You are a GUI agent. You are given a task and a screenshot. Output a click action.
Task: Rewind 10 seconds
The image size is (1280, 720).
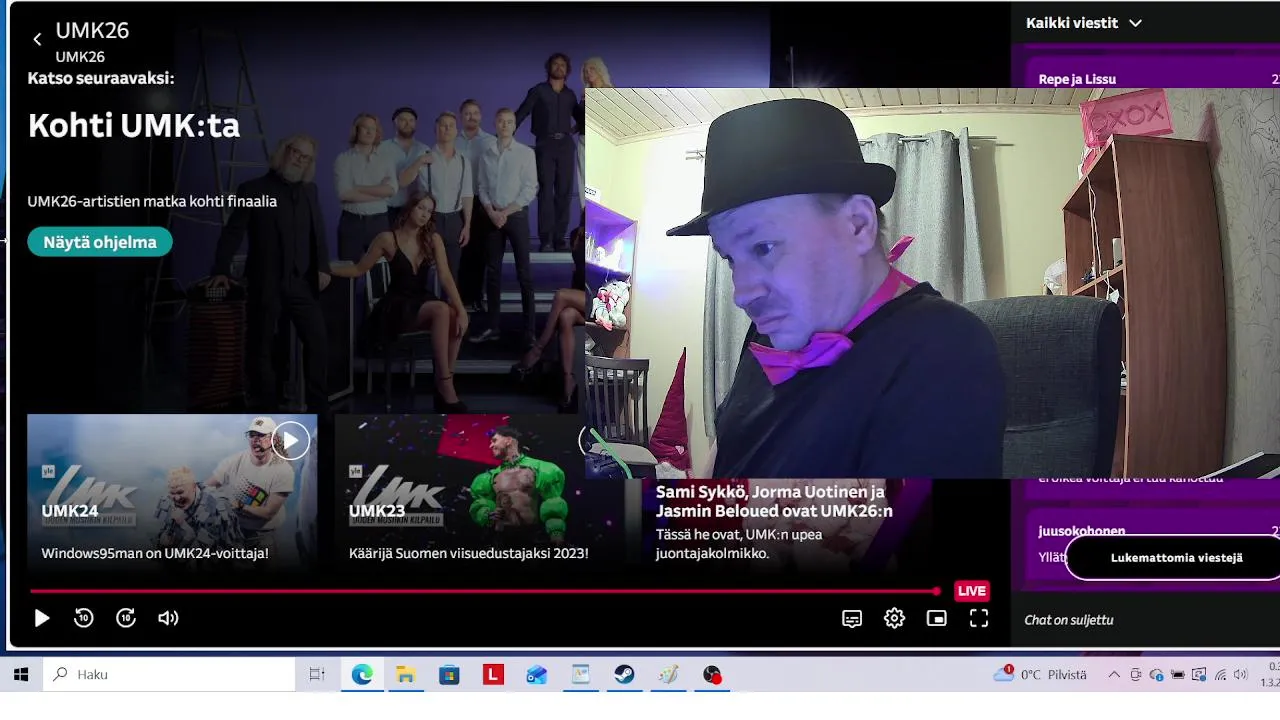[x=84, y=618]
